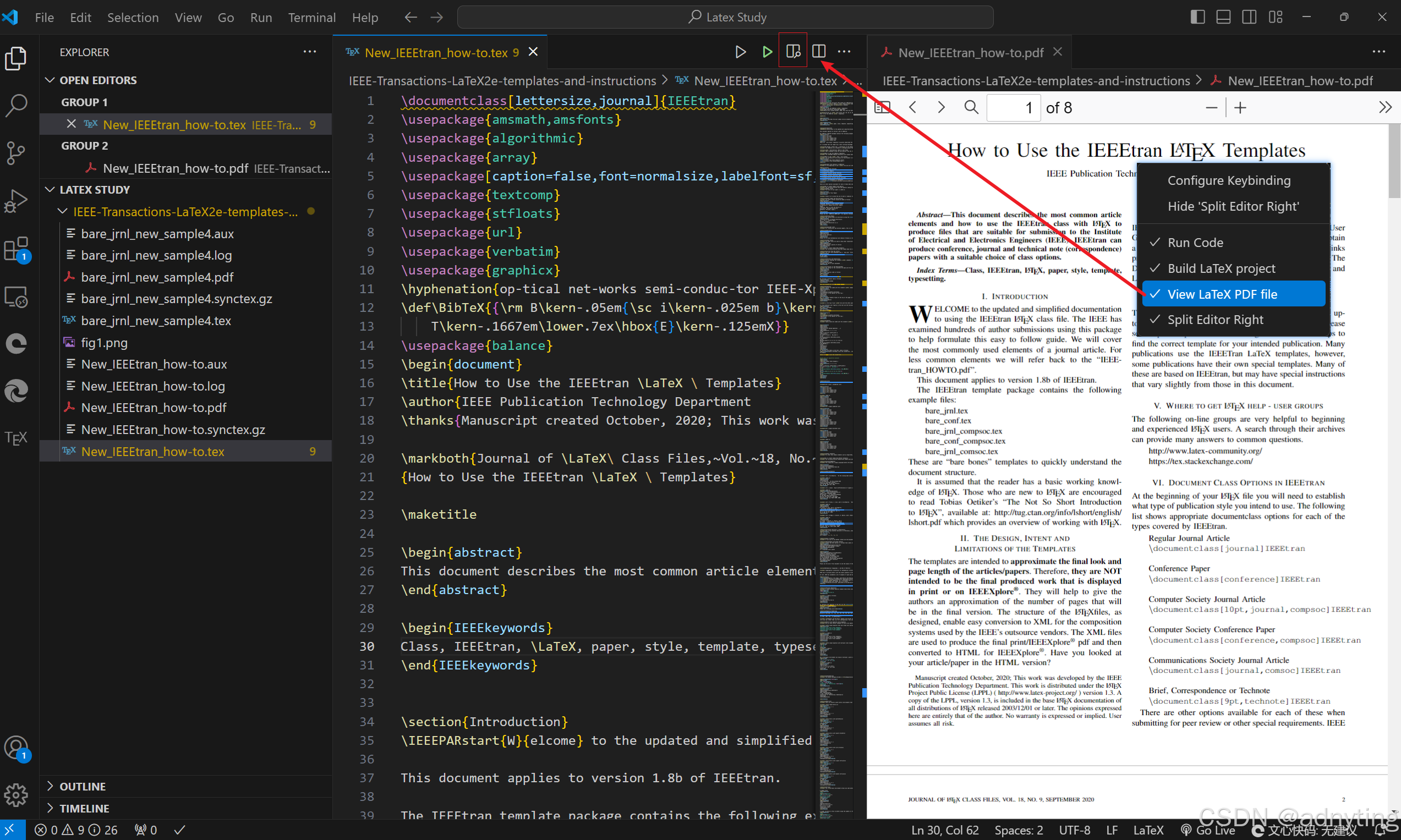Open Explorer Views and More Actions
Image resolution: width=1401 pixels, height=840 pixels.
pos(310,52)
